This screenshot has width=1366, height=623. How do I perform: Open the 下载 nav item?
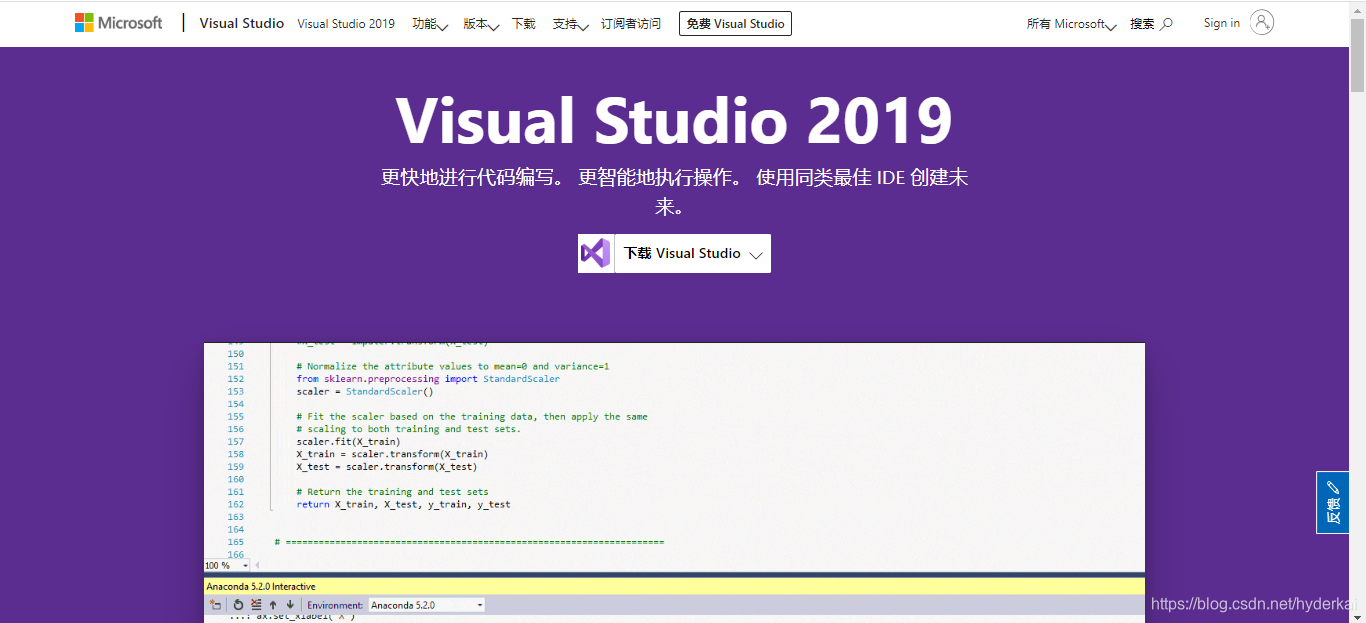coord(523,23)
